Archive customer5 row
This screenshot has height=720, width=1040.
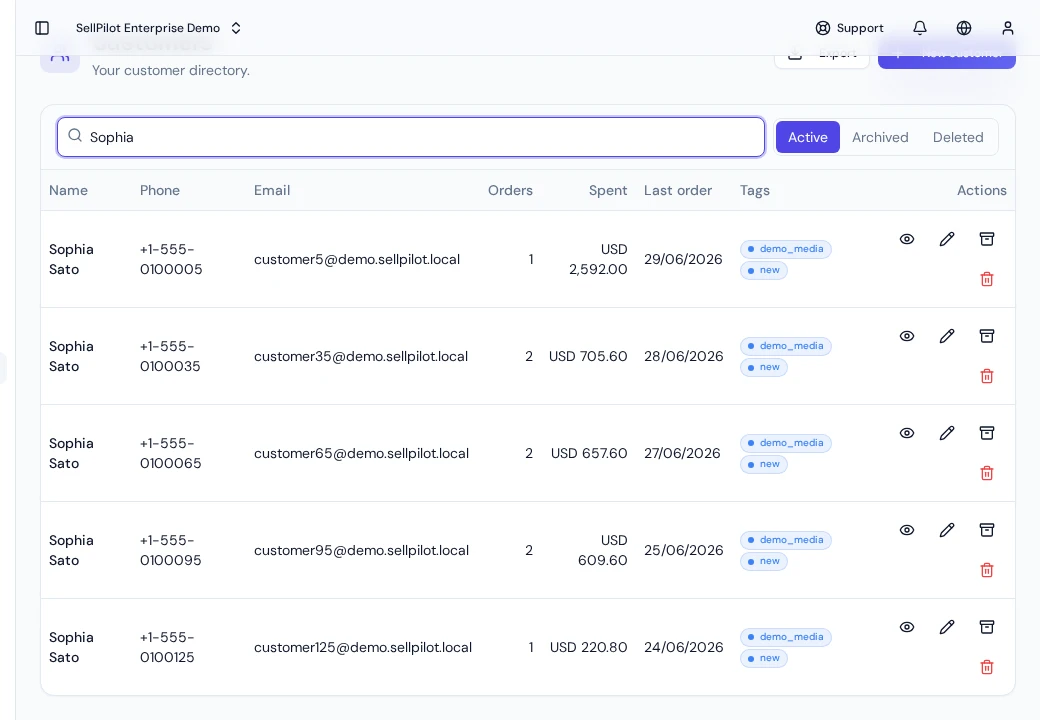coord(987,239)
